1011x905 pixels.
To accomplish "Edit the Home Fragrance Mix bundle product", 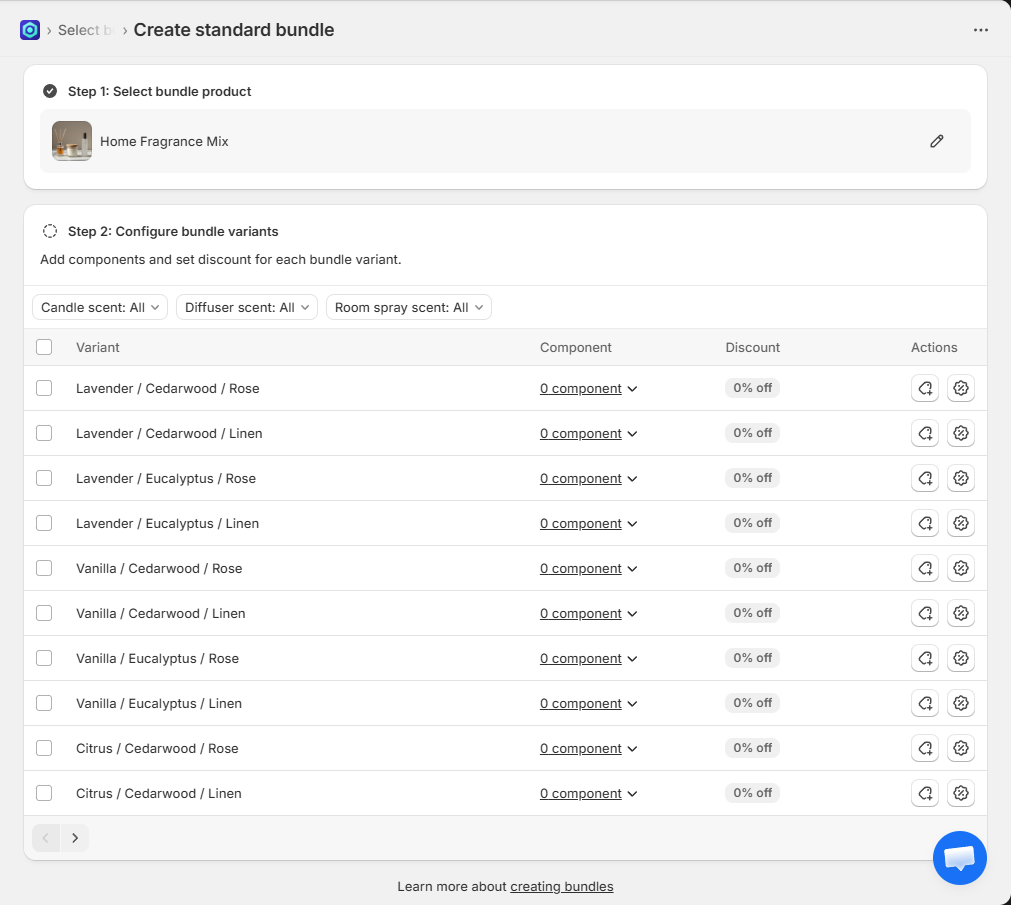I will 936,141.
